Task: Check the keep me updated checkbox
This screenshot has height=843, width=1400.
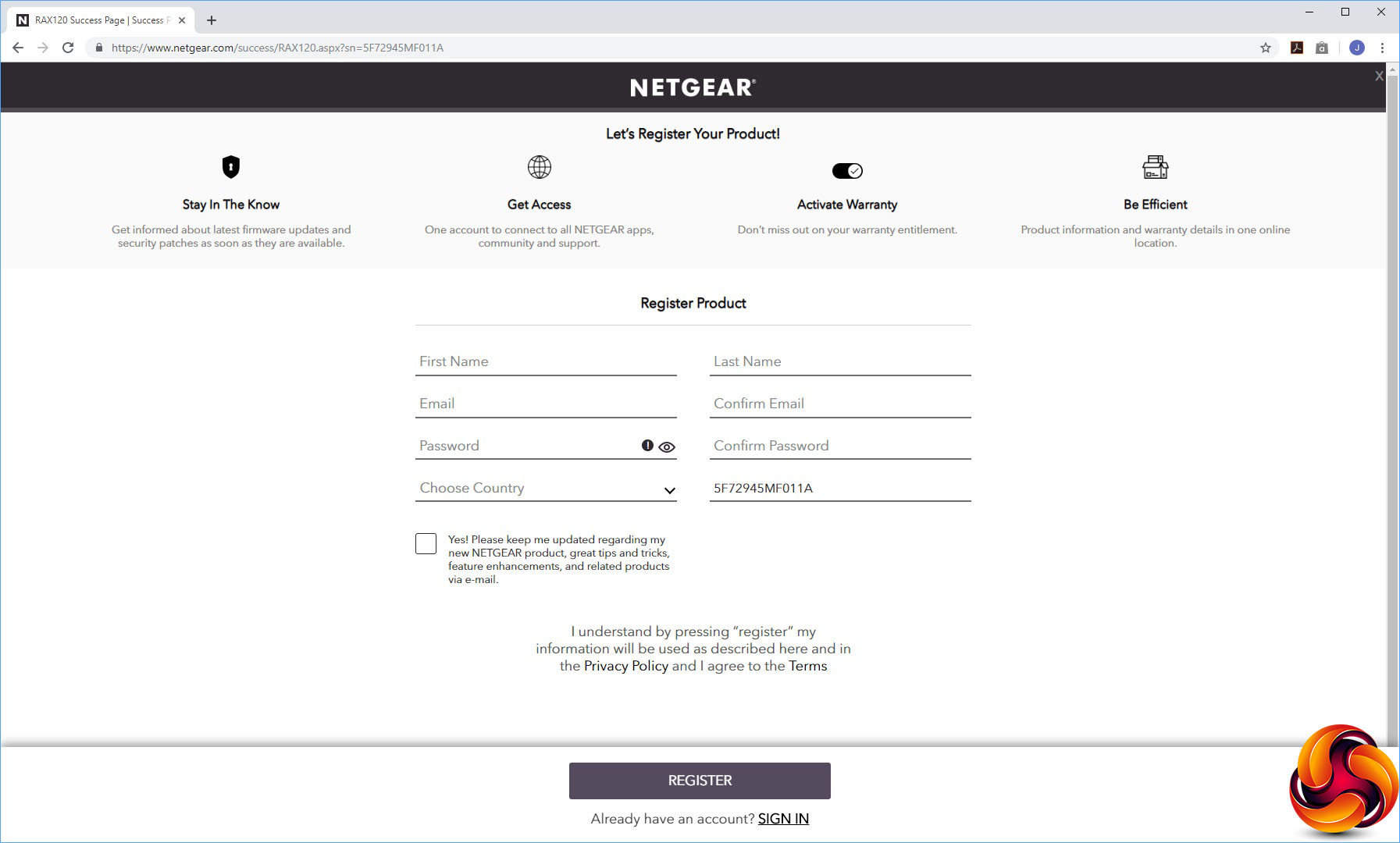Action: tap(426, 544)
